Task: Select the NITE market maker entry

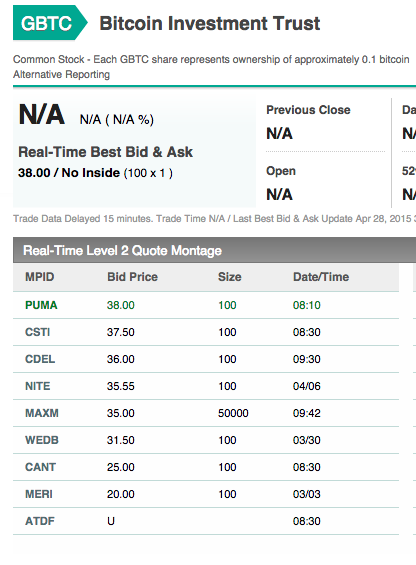Action: 37,386
